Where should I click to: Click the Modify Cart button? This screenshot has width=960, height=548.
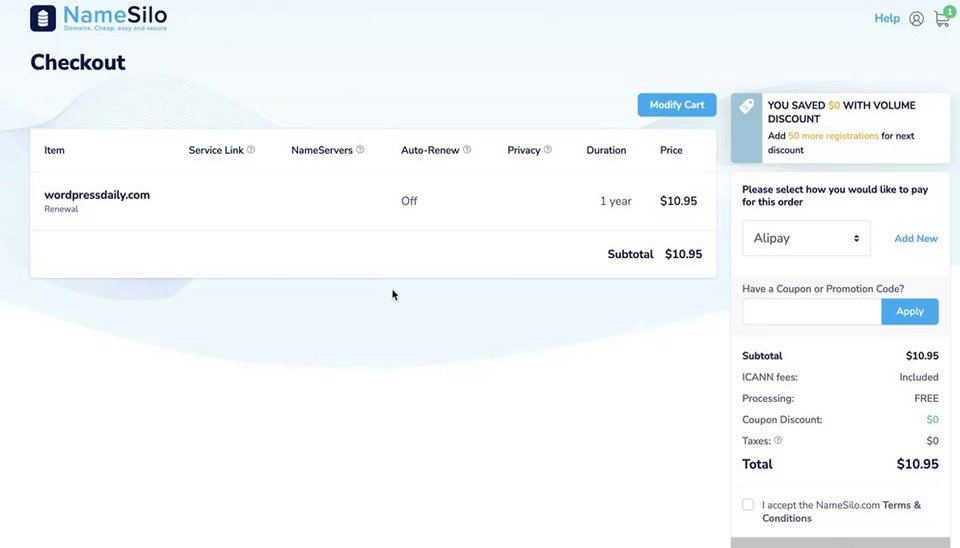click(x=677, y=105)
